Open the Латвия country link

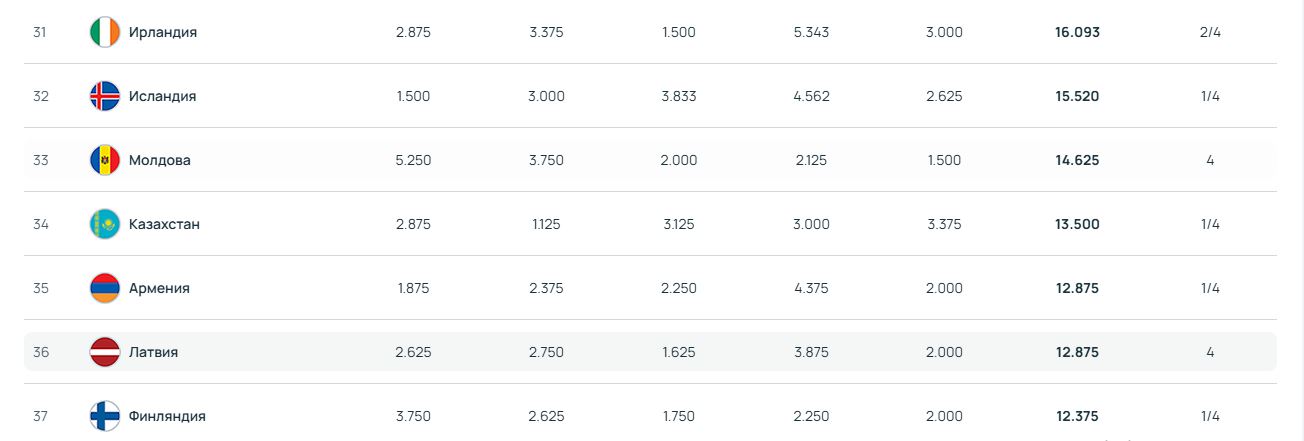[153, 352]
